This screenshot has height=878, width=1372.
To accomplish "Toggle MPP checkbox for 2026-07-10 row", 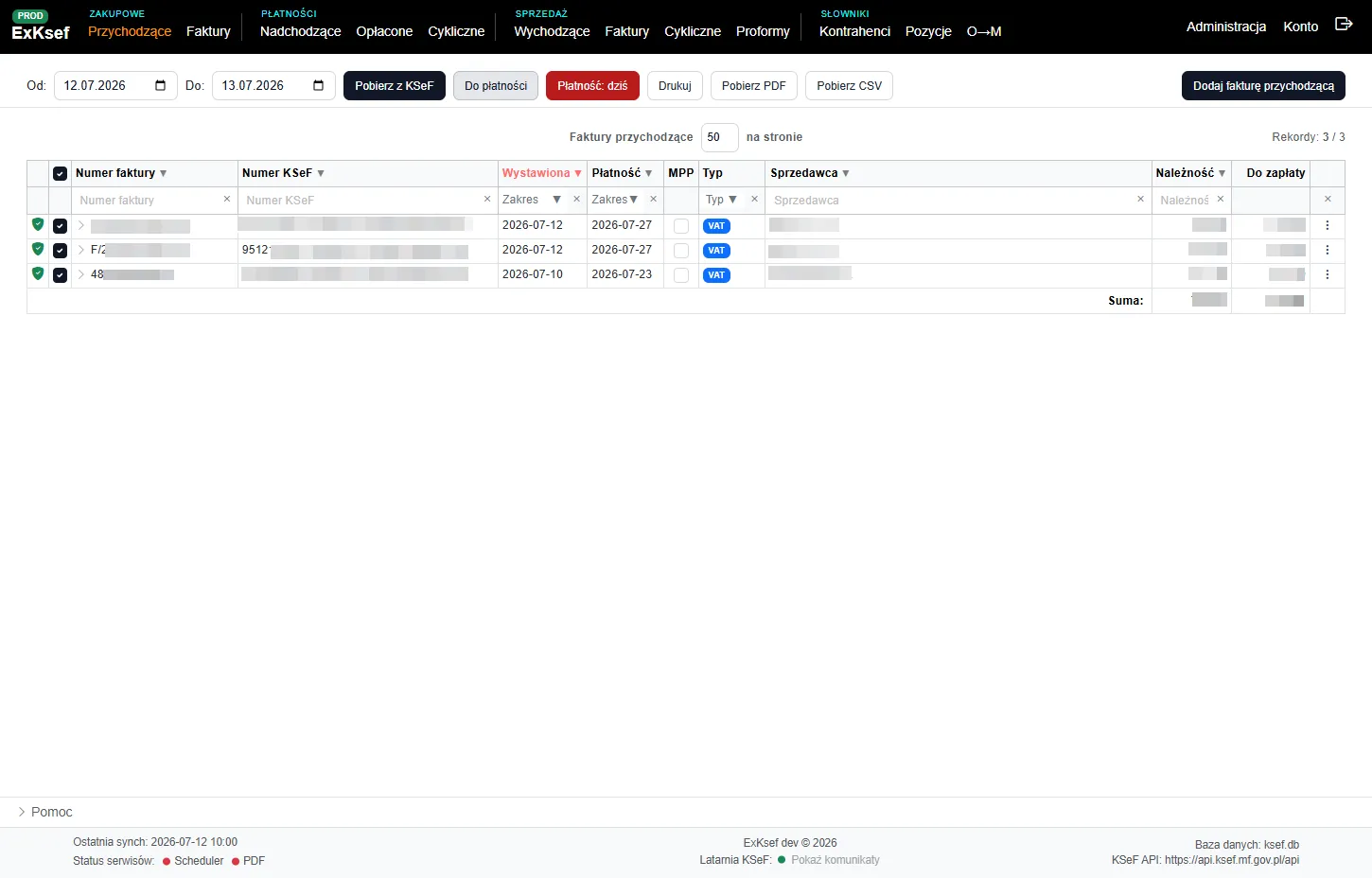I will tap(681, 275).
